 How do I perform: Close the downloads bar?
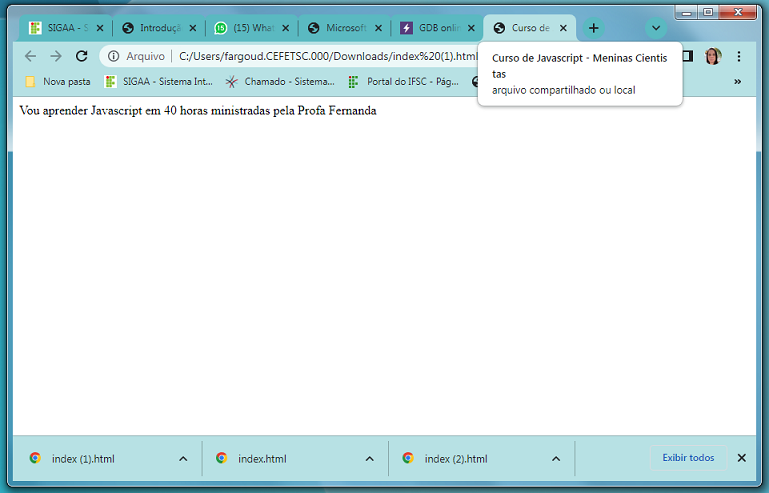741,458
